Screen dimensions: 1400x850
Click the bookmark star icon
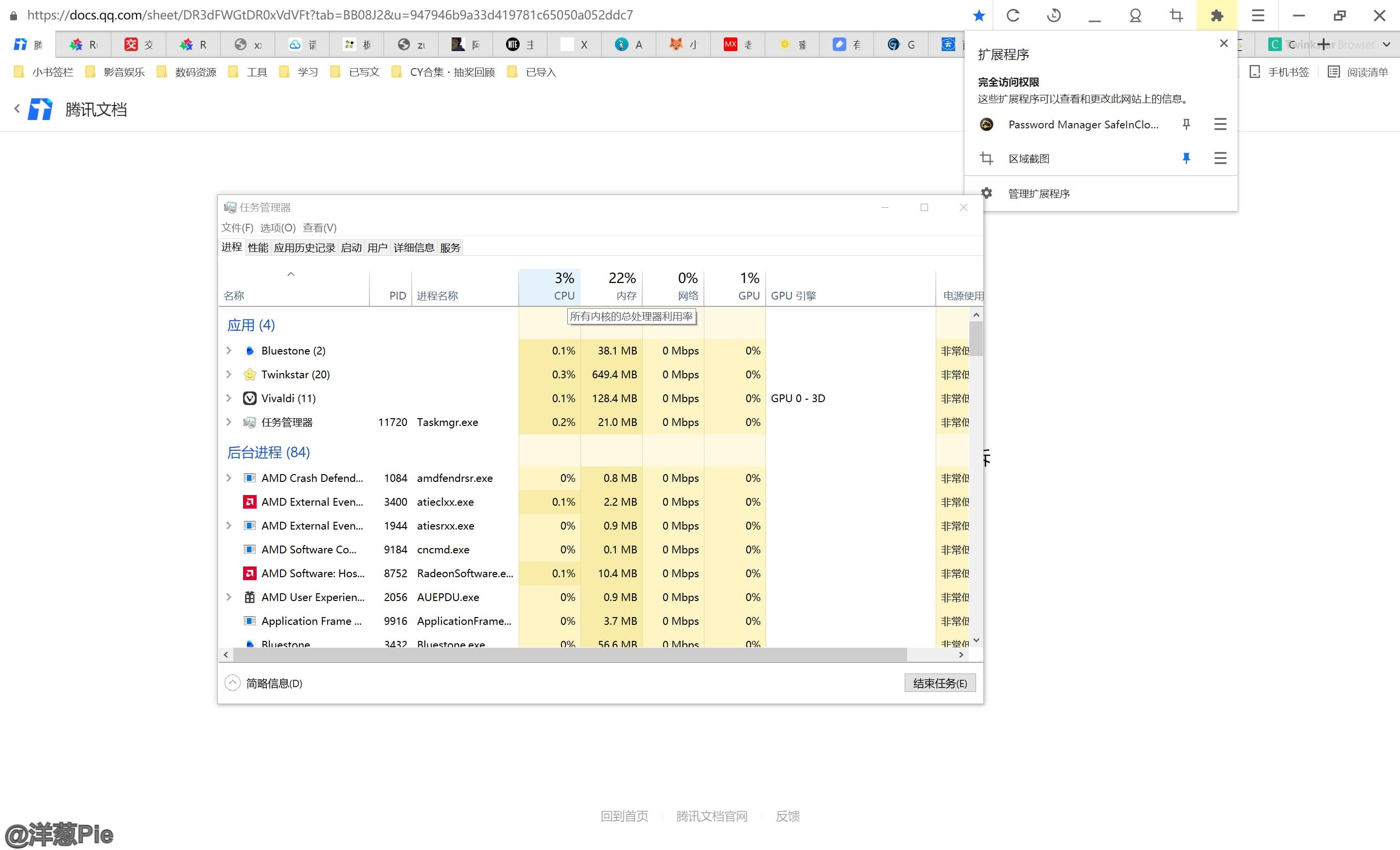[979, 16]
